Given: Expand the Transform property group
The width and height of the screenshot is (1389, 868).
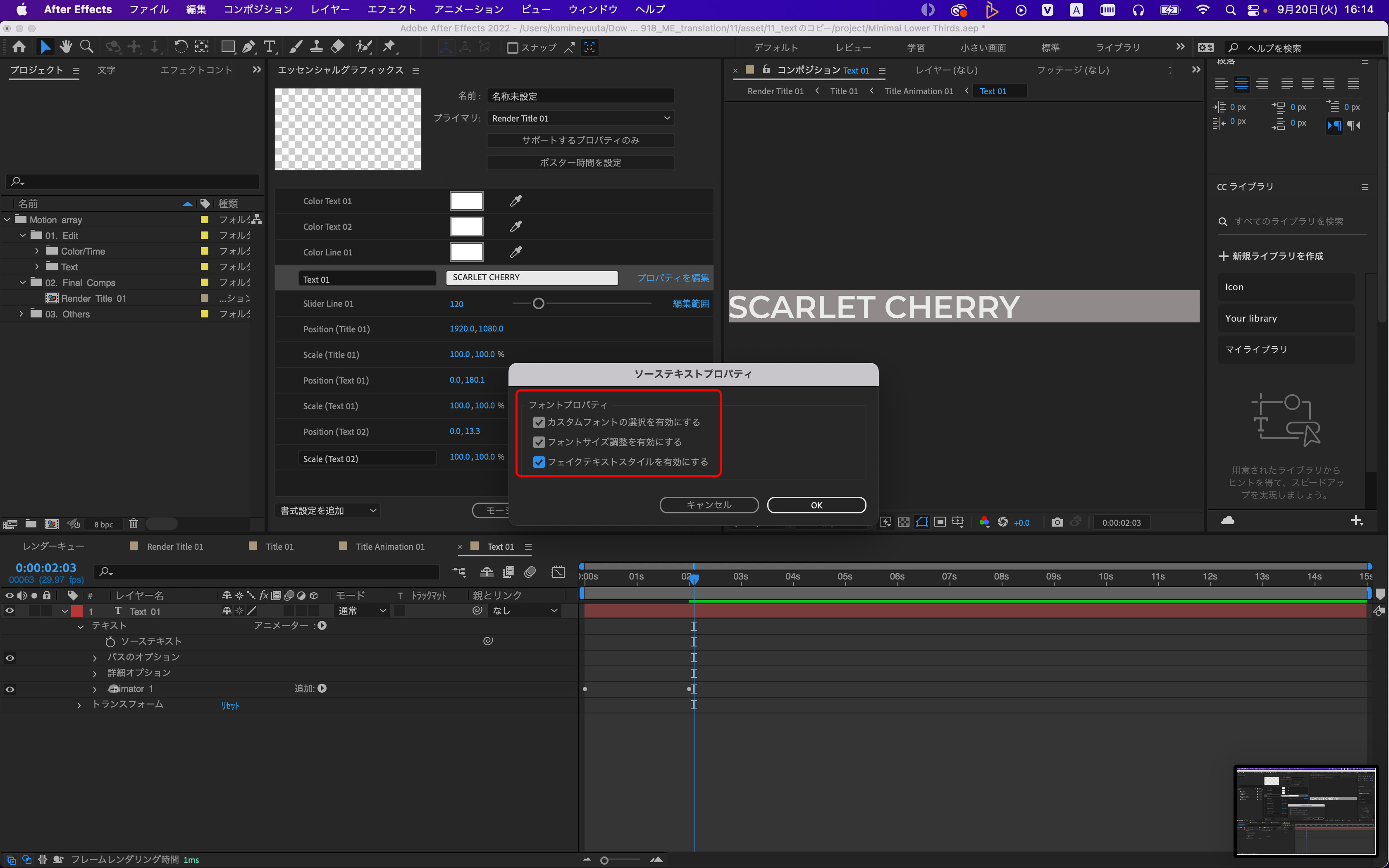Looking at the screenshot, I should click(79, 705).
